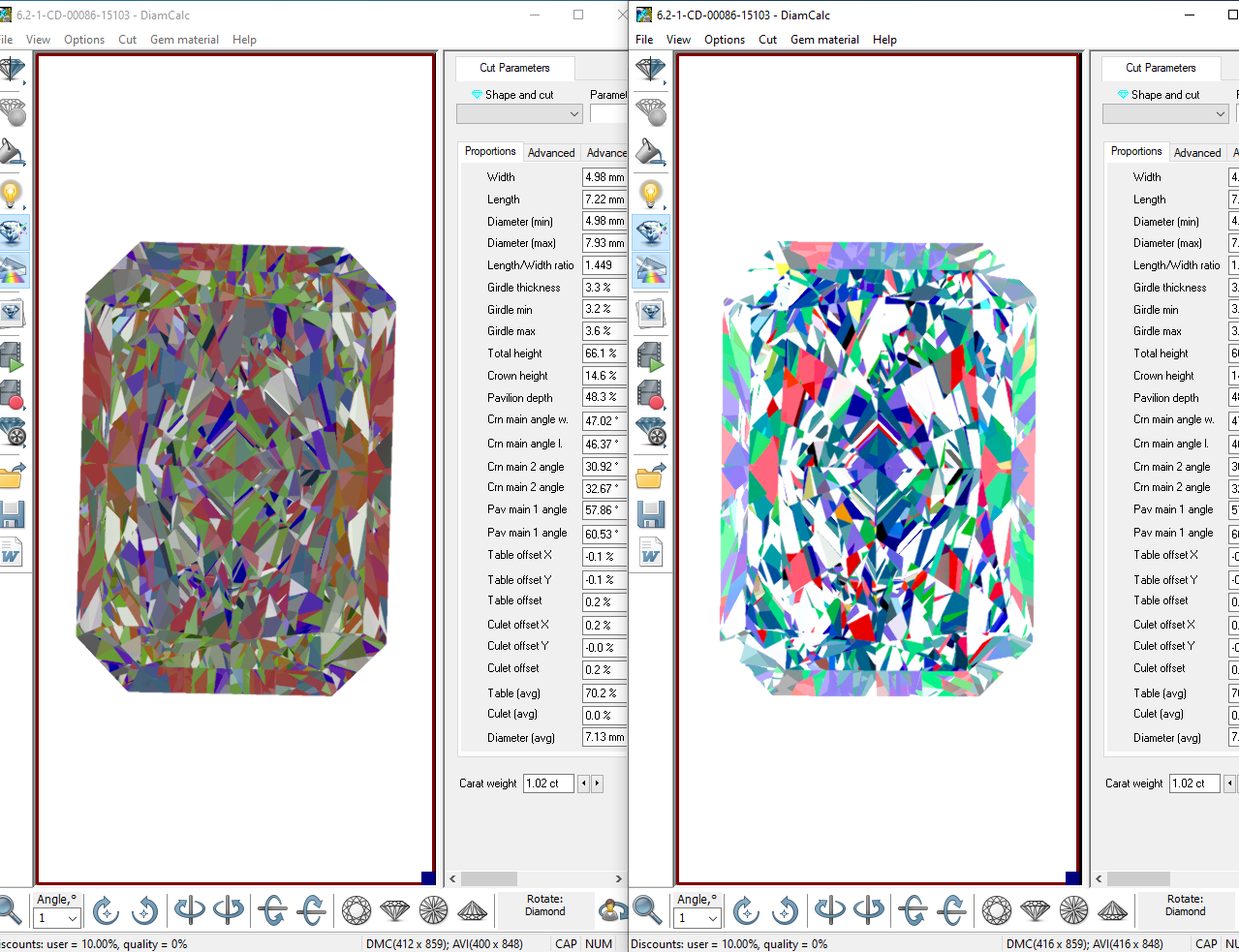Open Angle dropdown in right window toolbar

(713, 918)
